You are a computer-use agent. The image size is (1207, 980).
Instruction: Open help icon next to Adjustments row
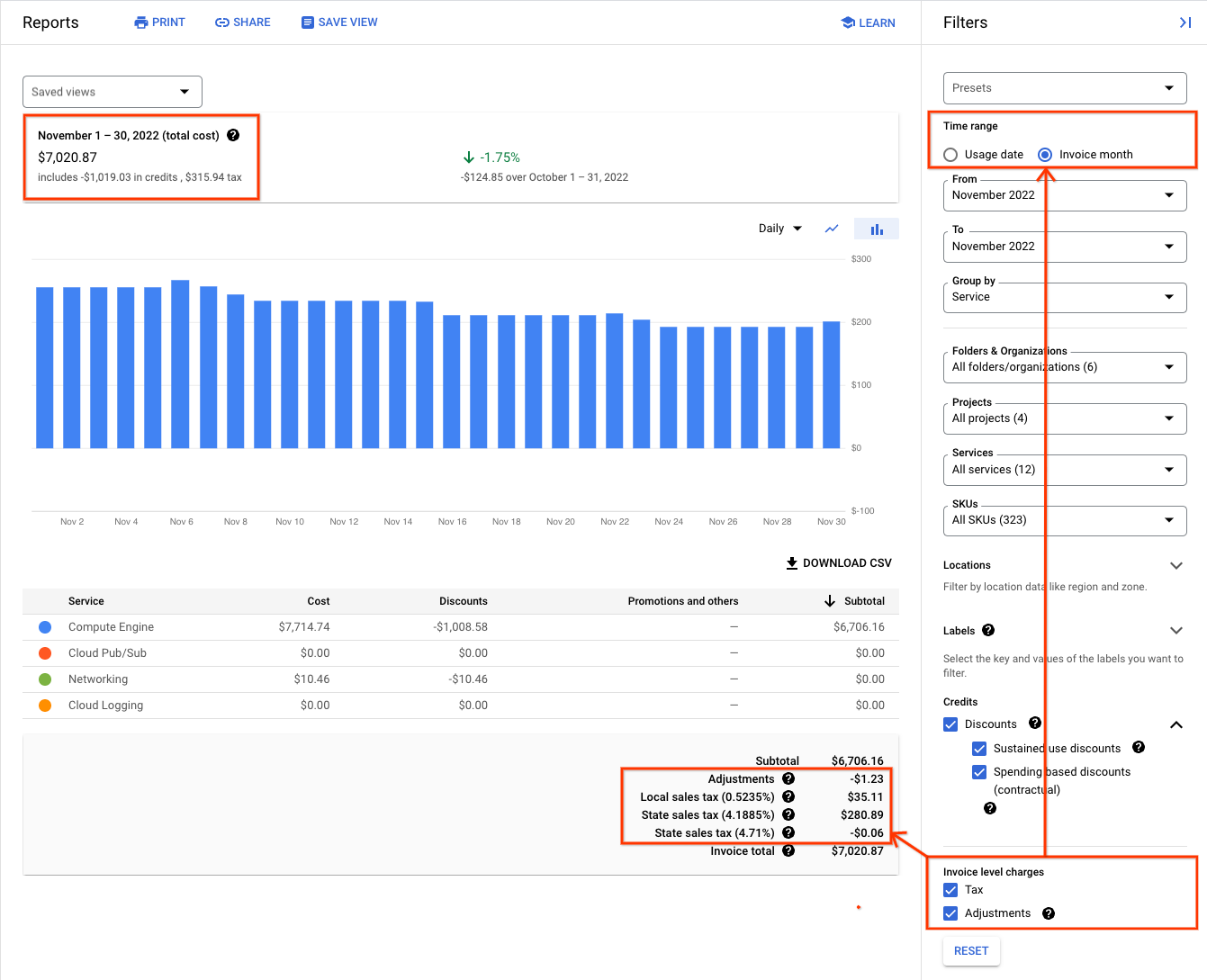pos(788,778)
